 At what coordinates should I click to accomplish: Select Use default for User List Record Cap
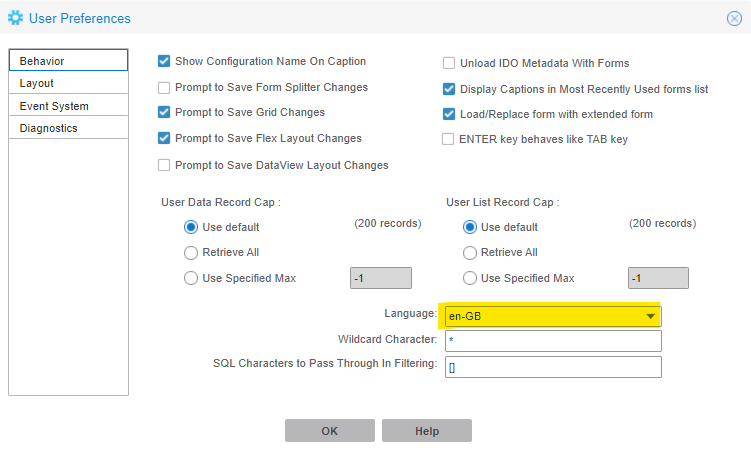(470, 227)
